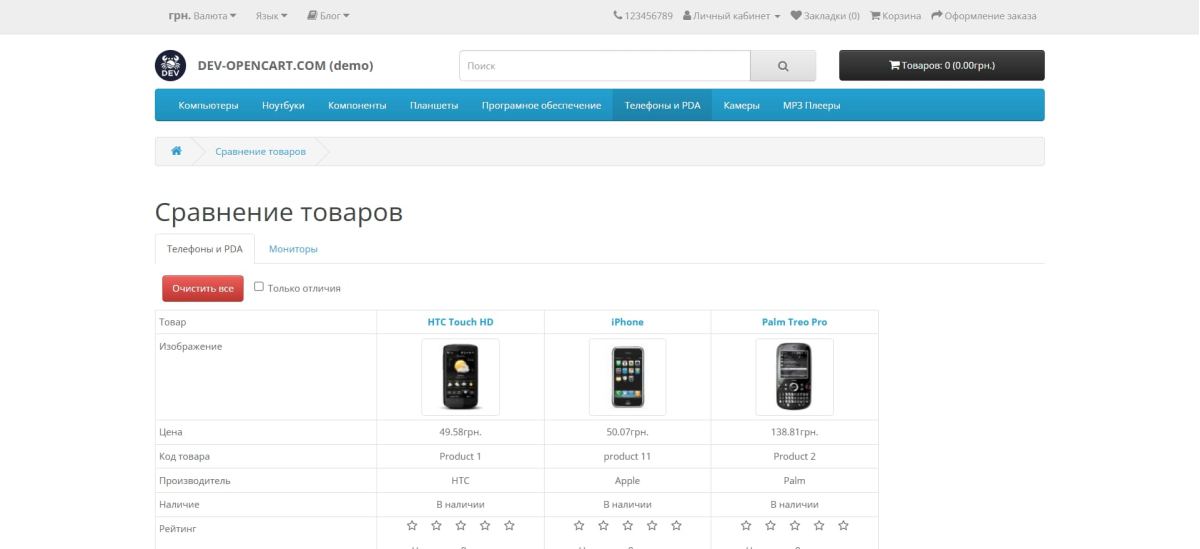Click the Product 1 code cell
This screenshot has height=549, width=1200.
[x=460, y=457]
